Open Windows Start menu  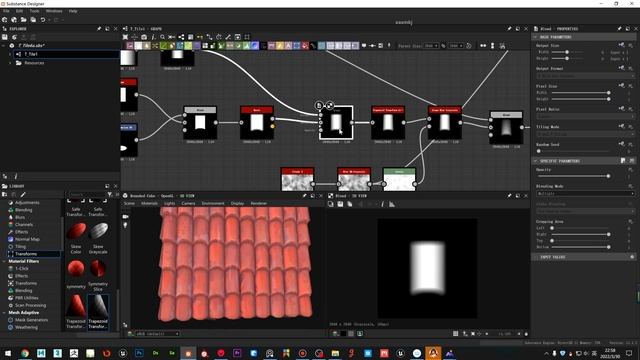click(x=8, y=353)
